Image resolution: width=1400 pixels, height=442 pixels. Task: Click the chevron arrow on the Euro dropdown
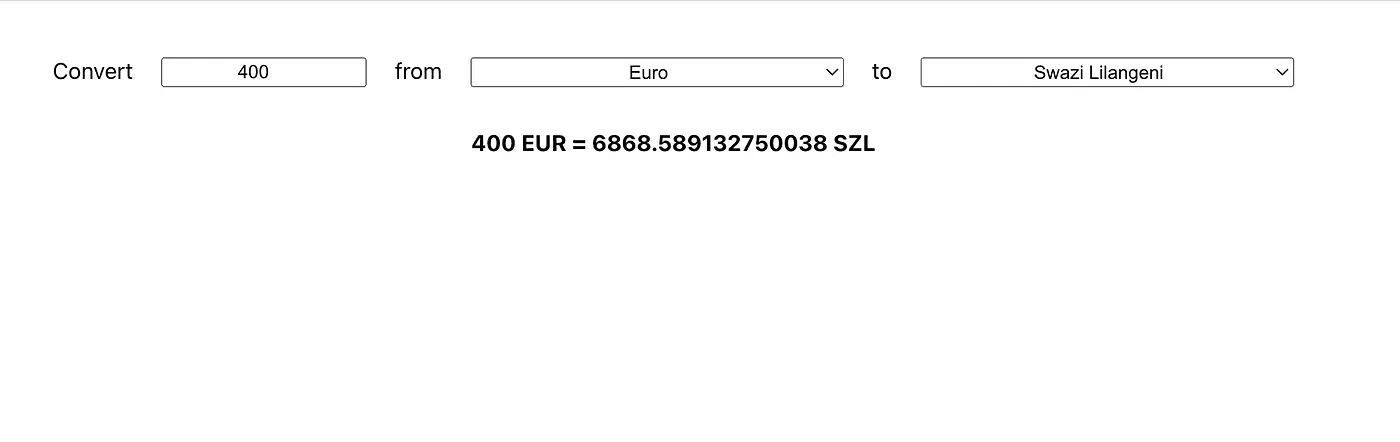831,72
